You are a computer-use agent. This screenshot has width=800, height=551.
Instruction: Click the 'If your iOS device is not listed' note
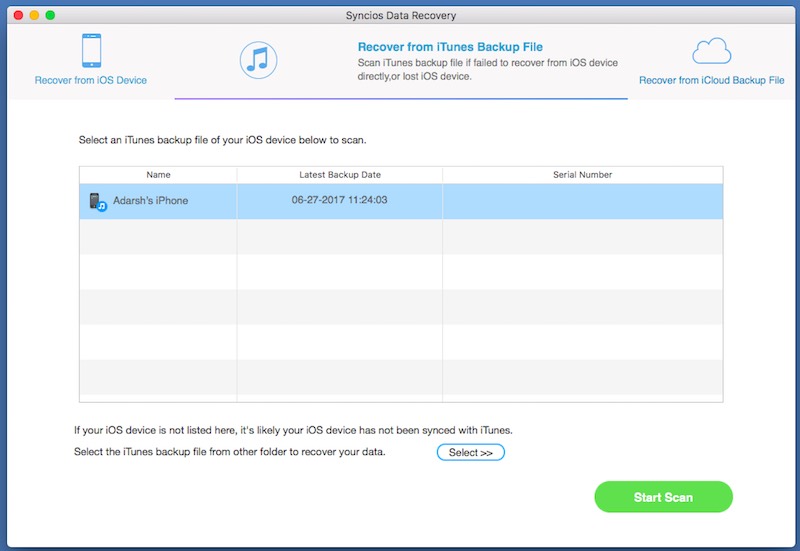click(x=293, y=430)
